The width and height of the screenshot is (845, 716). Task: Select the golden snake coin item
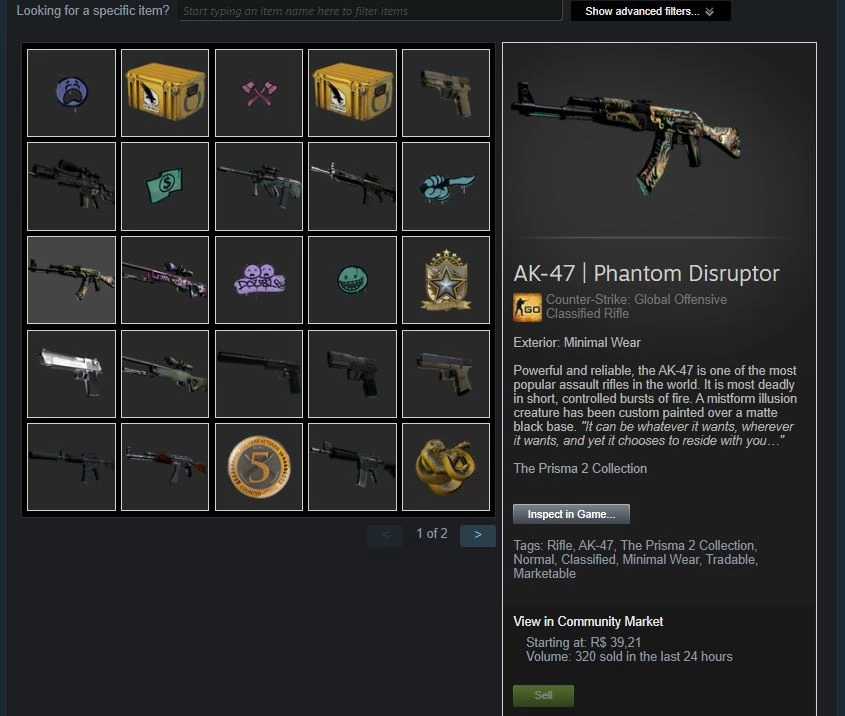(446, 467)
